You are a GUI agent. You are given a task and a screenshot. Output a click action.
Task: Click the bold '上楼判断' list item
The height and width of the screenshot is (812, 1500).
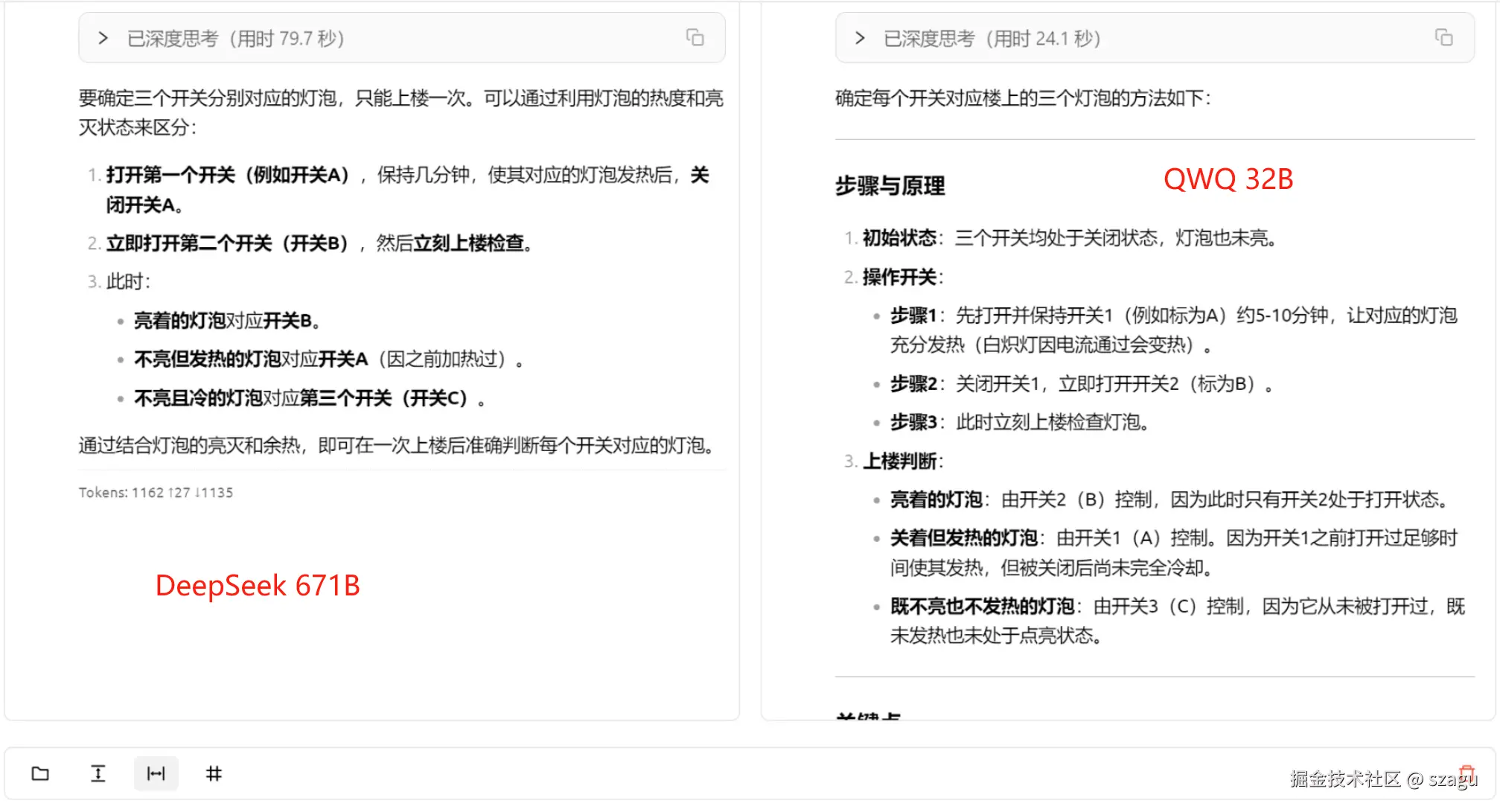pos(899,461)
